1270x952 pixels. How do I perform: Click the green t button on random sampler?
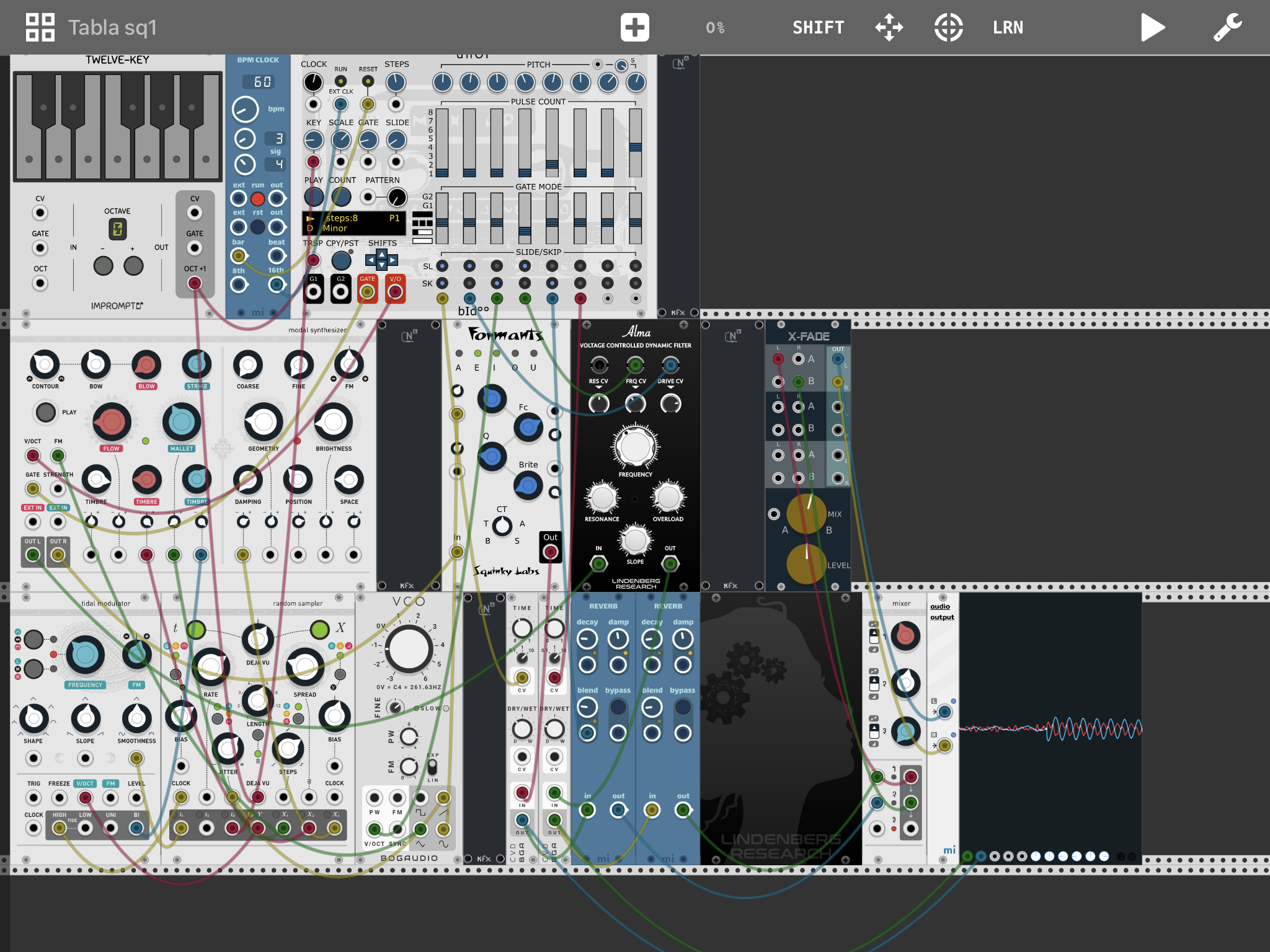pos(196,630)
